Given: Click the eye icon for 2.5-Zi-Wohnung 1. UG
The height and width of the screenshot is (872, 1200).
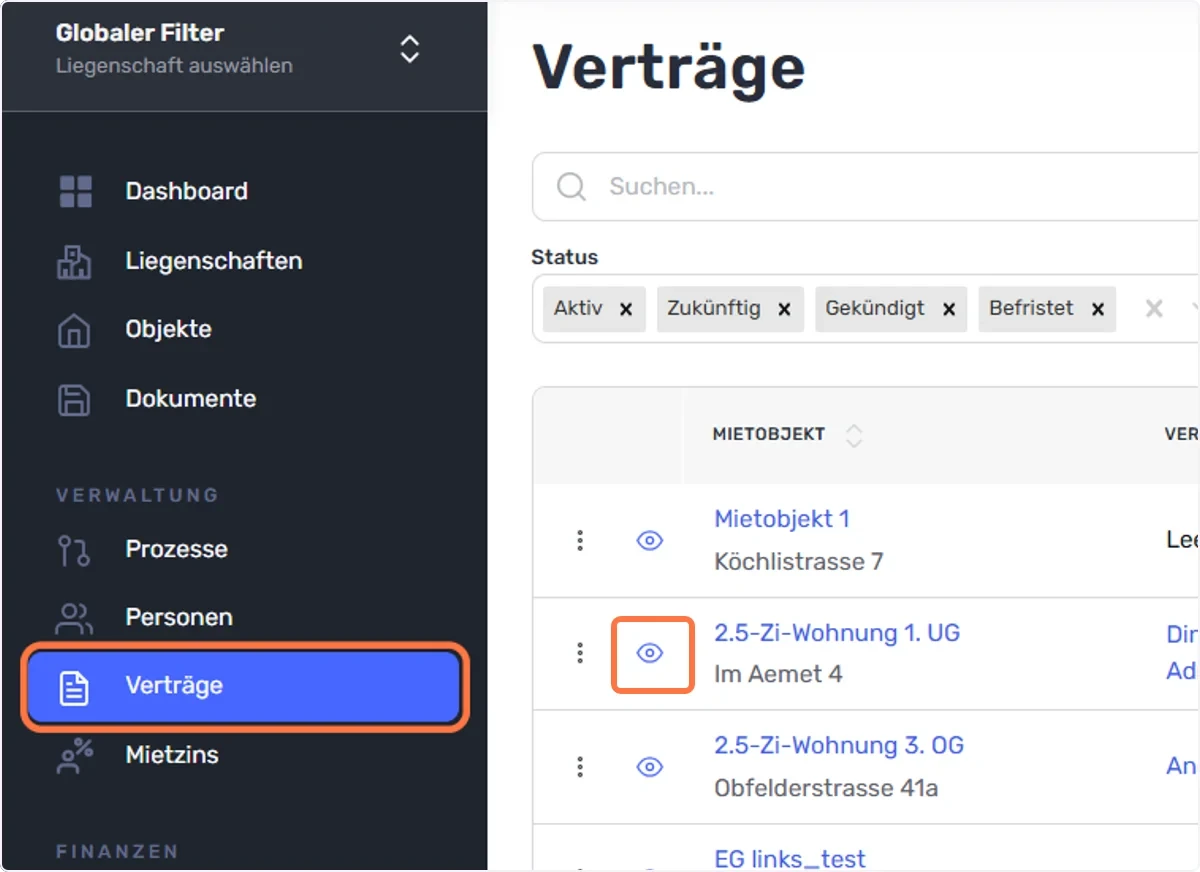Looking at the screenshot, I should (x=650, y=653).
